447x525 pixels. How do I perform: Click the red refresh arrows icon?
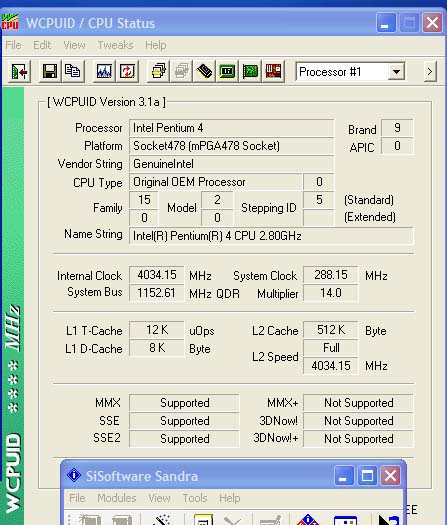pos(127,71)
